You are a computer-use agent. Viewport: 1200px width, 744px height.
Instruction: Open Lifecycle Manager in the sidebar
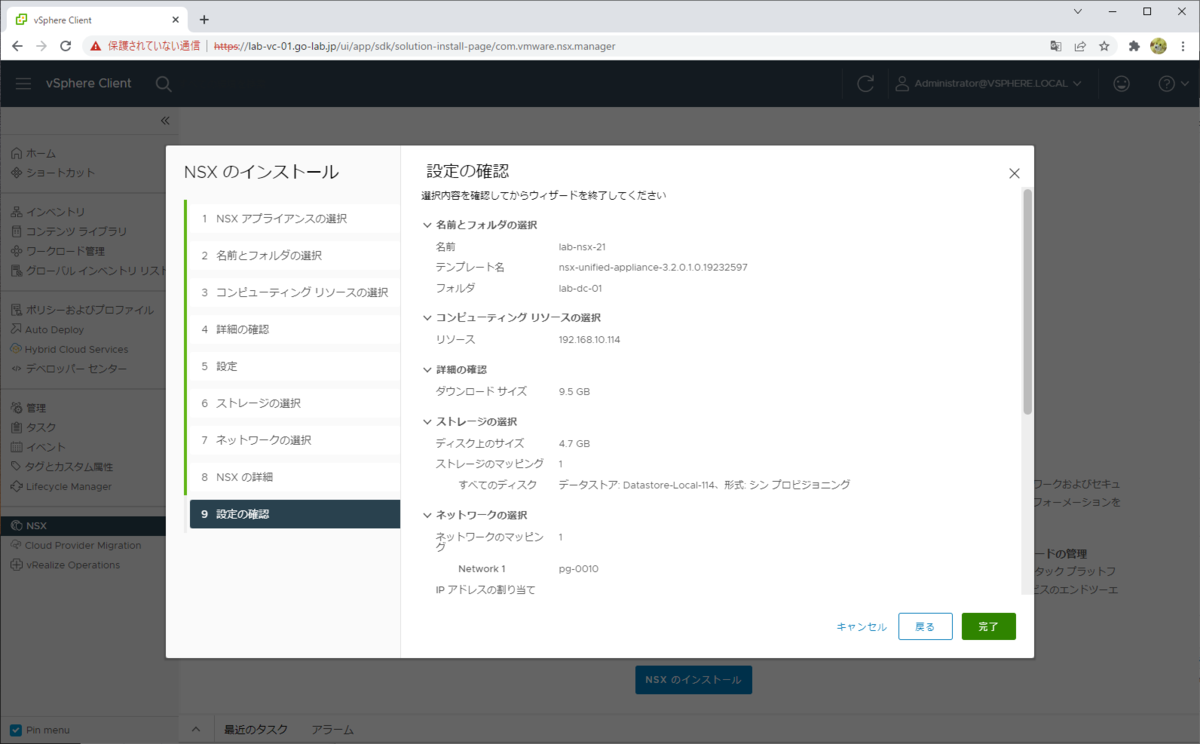[61, 487]
